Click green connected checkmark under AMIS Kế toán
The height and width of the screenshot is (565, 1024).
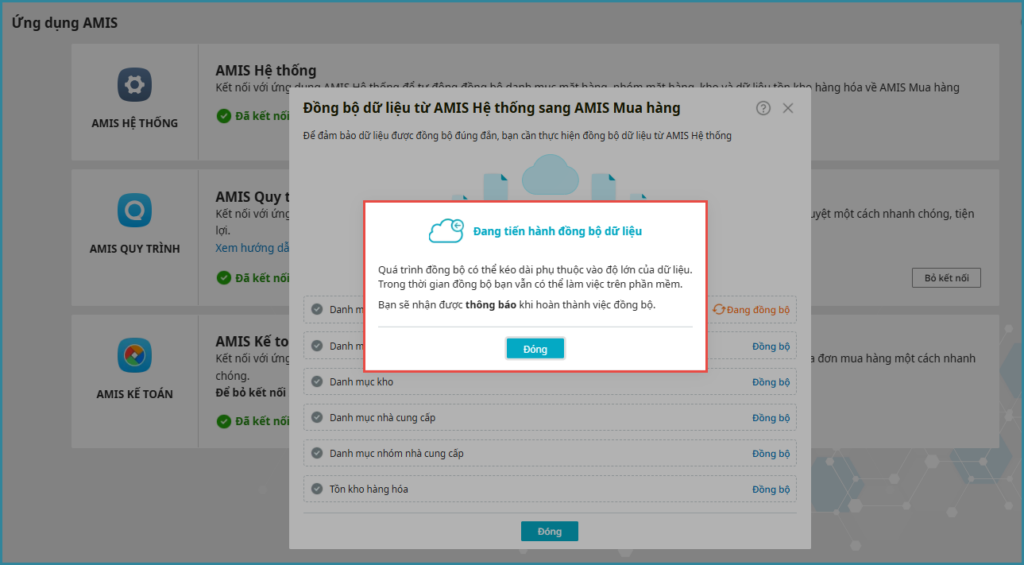coord(224,421)
